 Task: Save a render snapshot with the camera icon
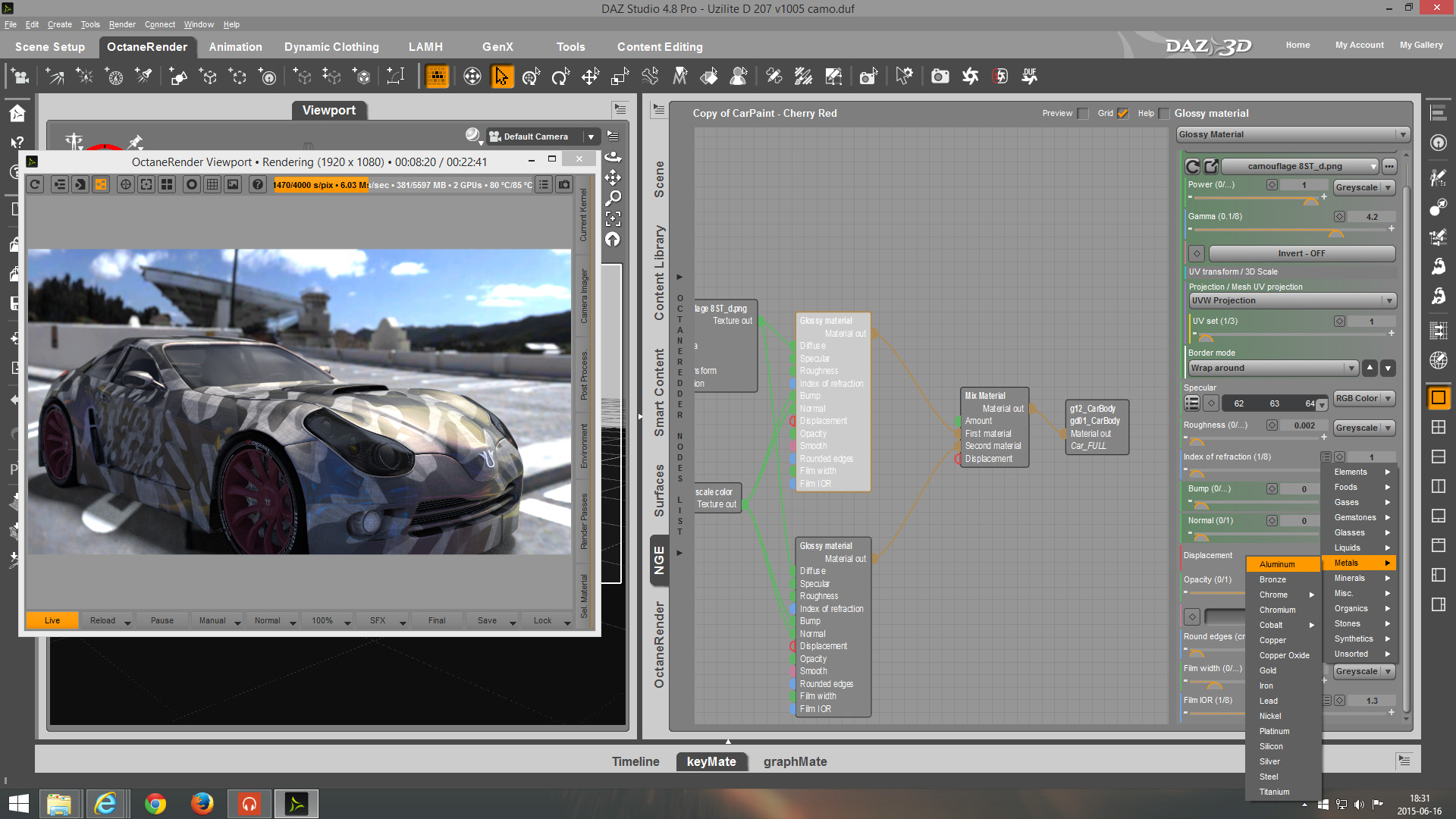(x=564, y=184)
